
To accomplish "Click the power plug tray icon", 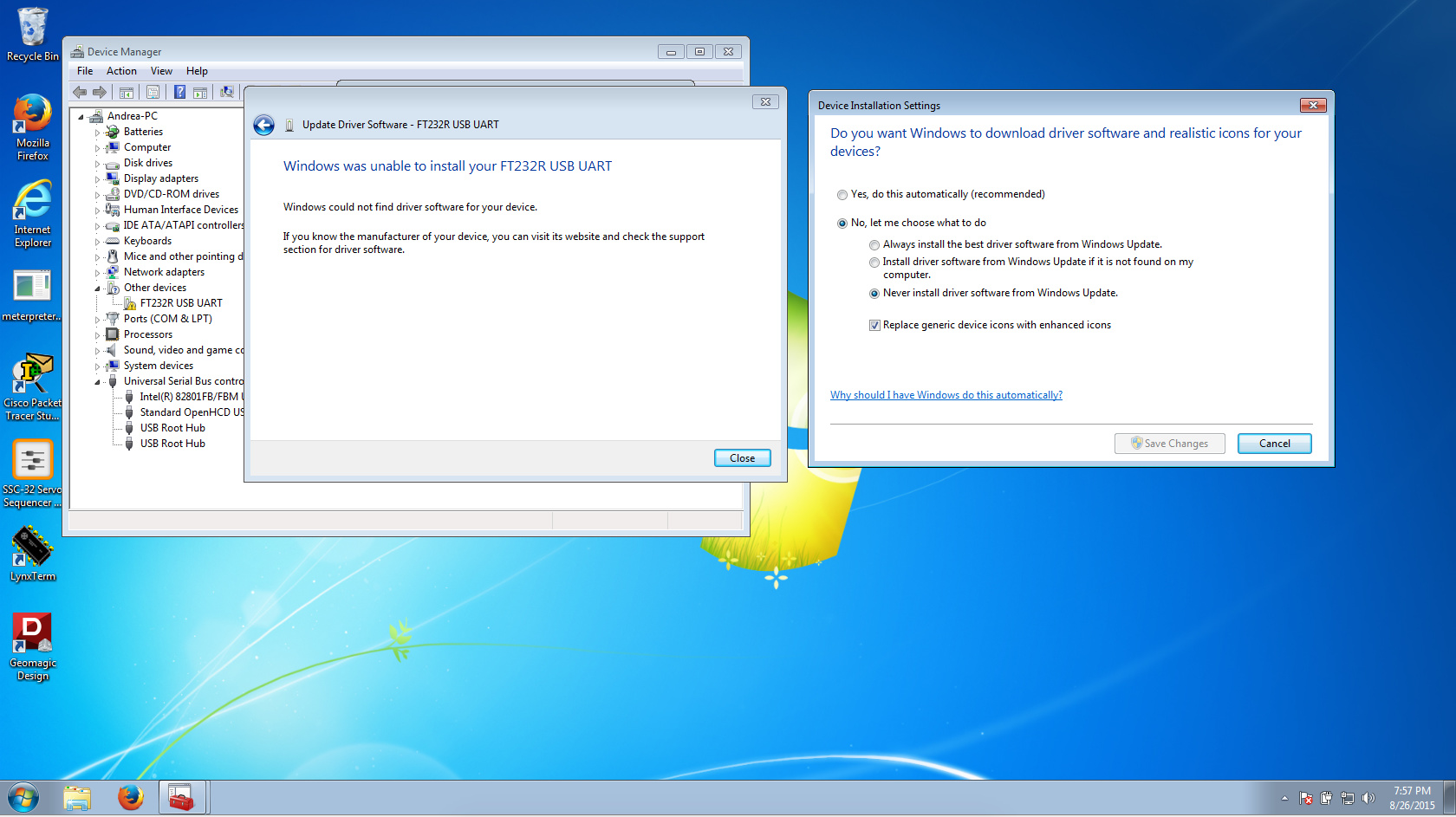I will pos(1326,798).
